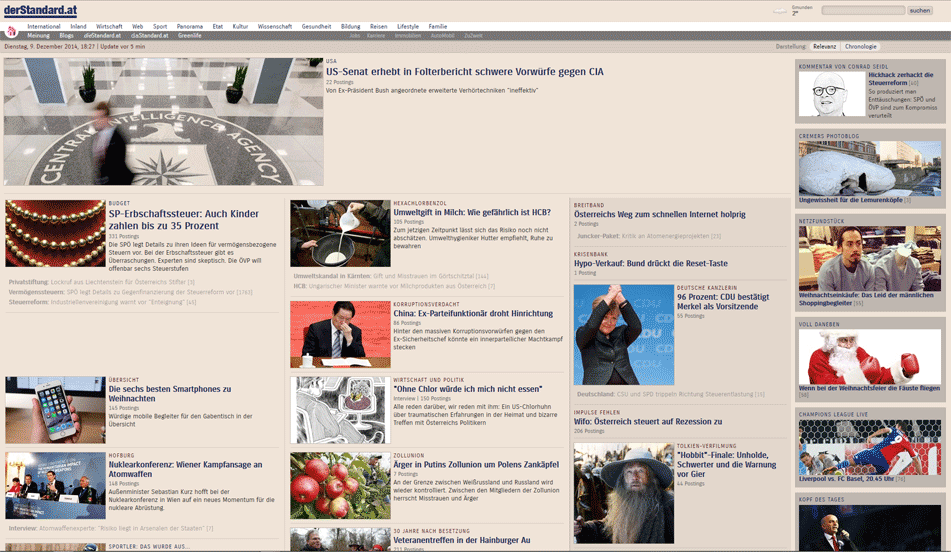Open the milk pouring article thumbnail
Image resolution: width=951 pixels, height=552 pixels.
click(x=340, y=234)
